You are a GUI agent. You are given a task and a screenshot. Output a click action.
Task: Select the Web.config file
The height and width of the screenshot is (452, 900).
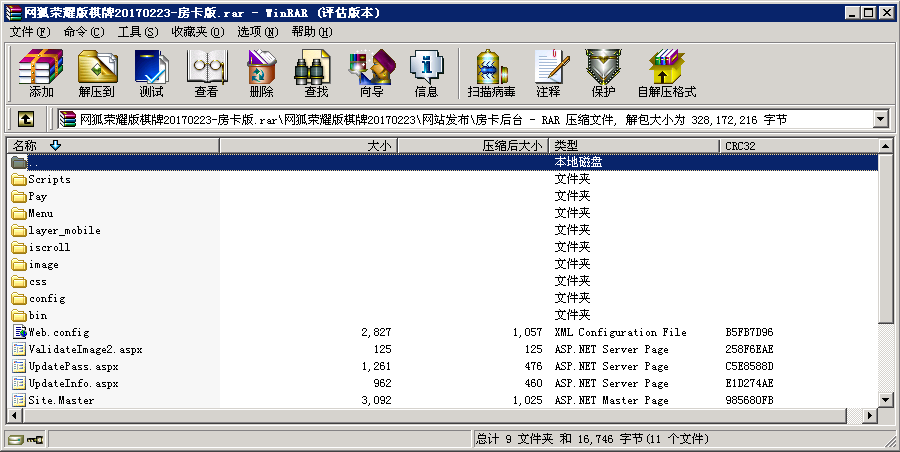pos(58,332)
